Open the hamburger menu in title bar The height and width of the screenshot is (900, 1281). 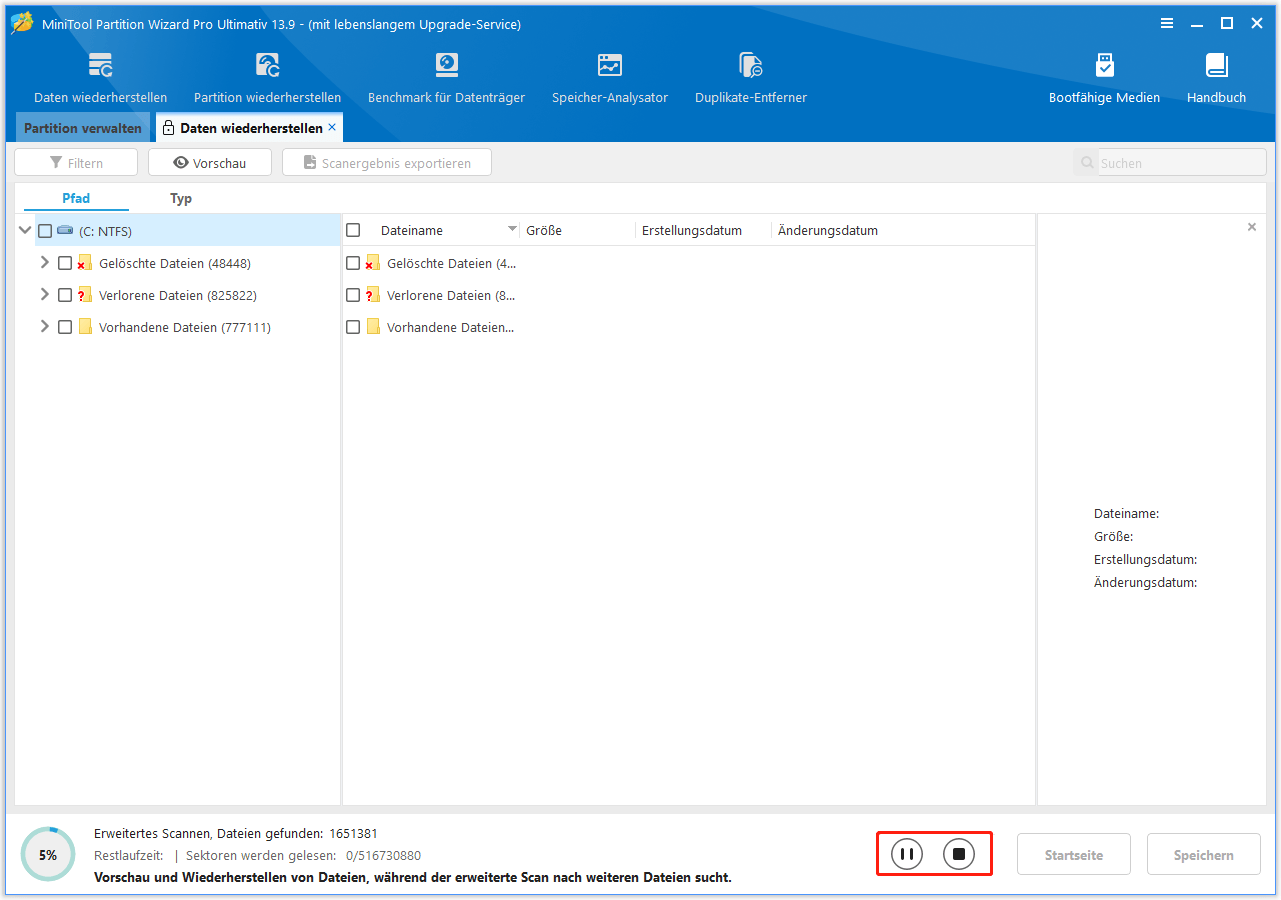point(1167,23)
